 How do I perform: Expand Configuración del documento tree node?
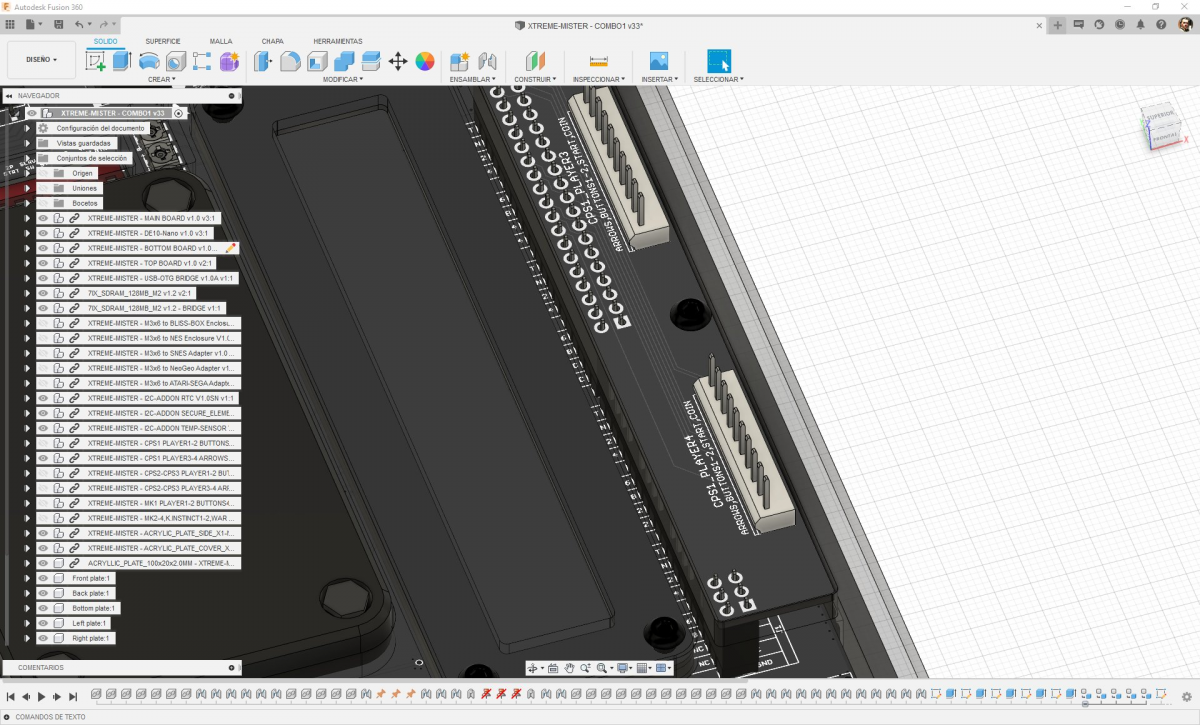[28, 128]
